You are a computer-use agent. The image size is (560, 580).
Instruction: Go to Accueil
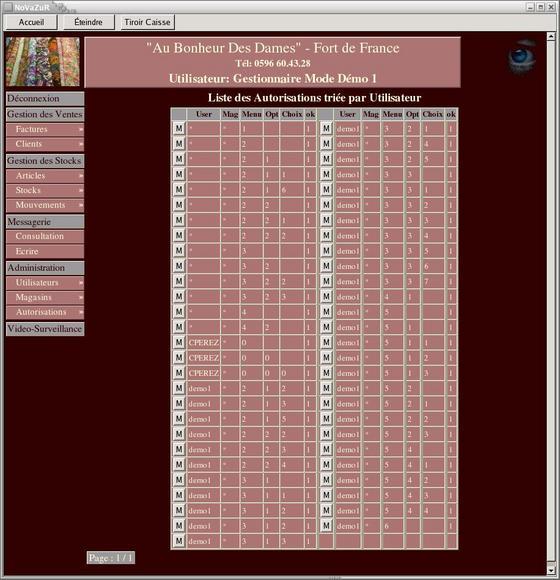[x=31, y=22]
